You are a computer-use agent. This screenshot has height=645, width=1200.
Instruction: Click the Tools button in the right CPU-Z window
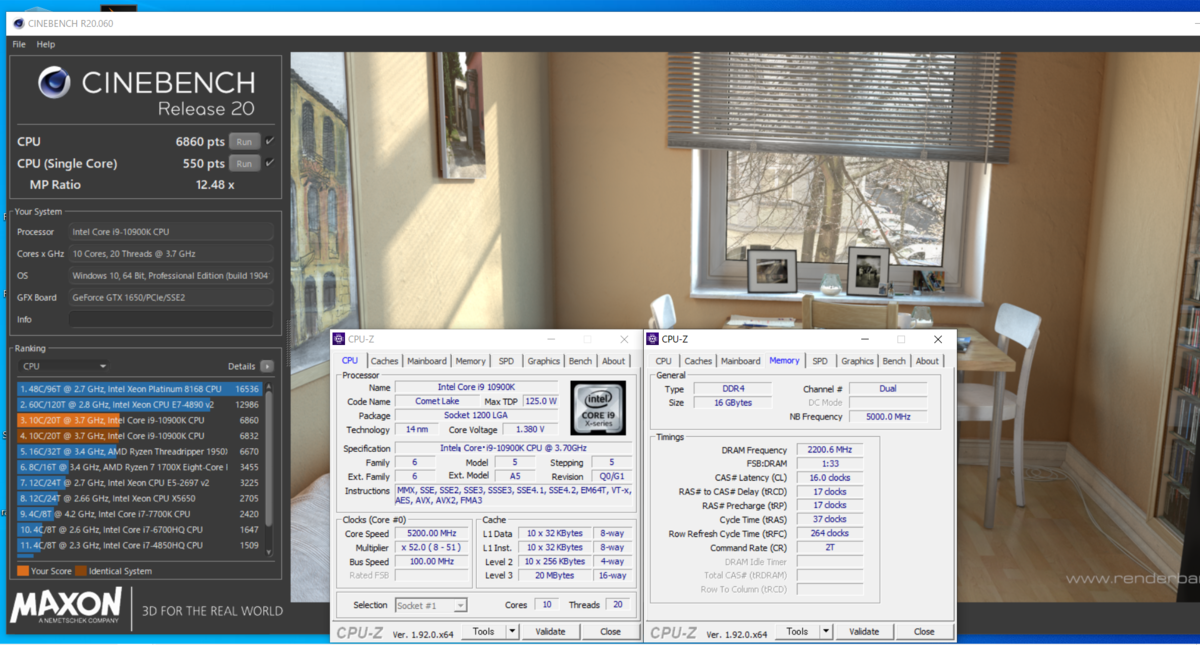tap(798, 631)
